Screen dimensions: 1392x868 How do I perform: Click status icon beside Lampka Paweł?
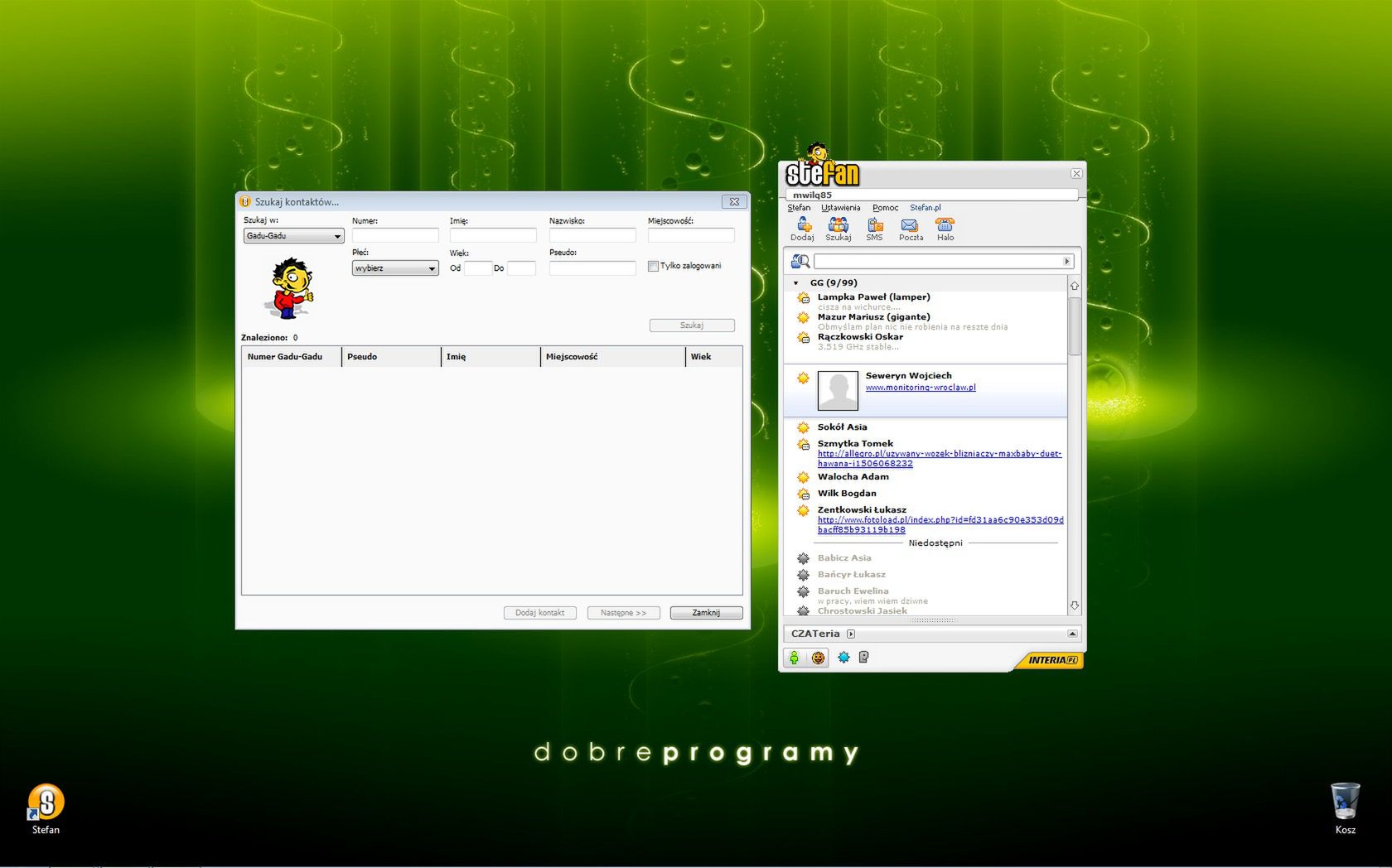click(803, 298)
